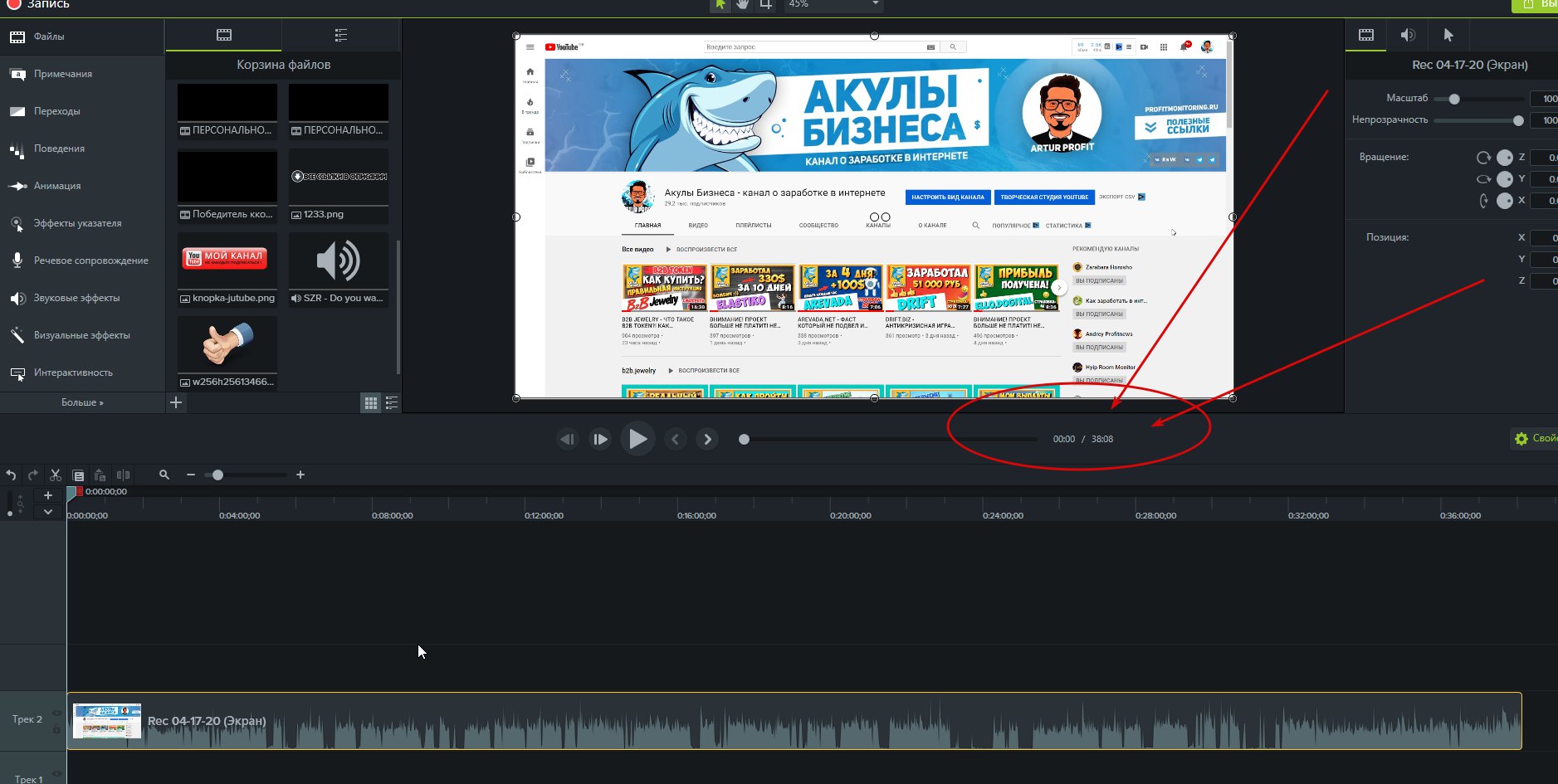This screenshot has height=784, width=1558.
Task: Expand the Больше » menu
Action: pyautogui.click(x=82, y=402)
